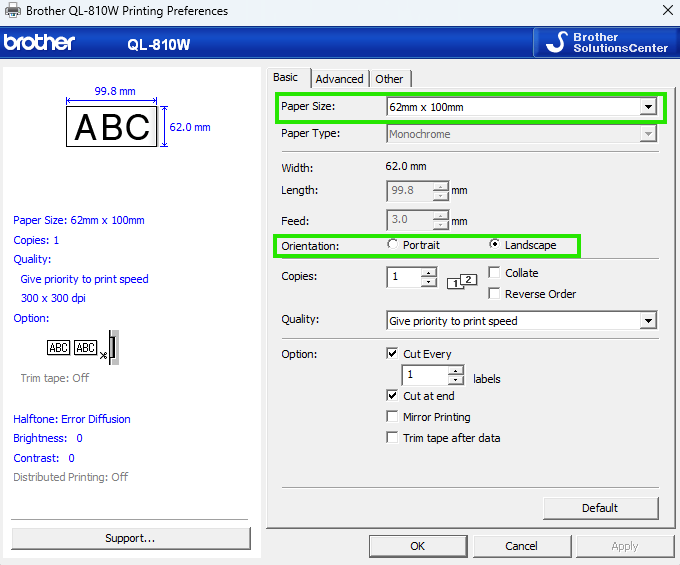
Task: Click the Copies number field
Action: [404, 277]
